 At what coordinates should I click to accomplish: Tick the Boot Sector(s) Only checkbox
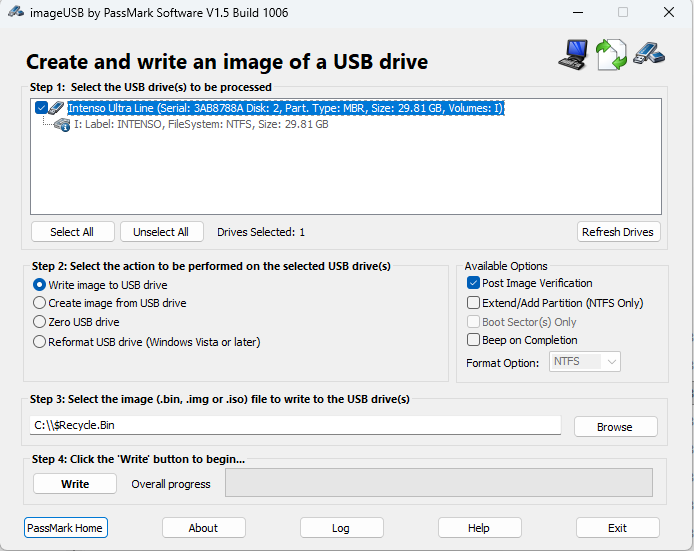coord(473,322)
